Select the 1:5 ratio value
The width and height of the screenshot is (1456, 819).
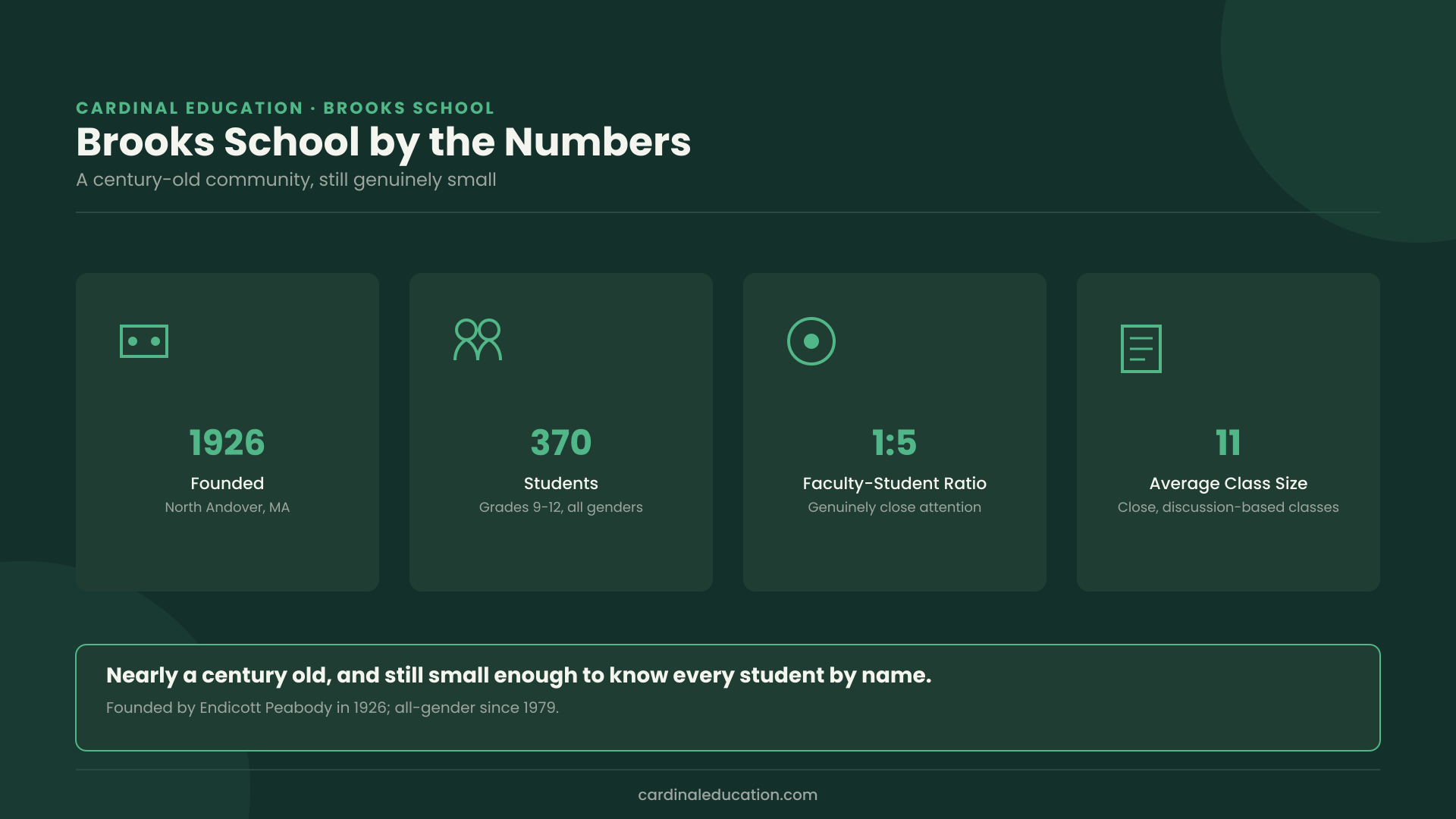point(895,443)
